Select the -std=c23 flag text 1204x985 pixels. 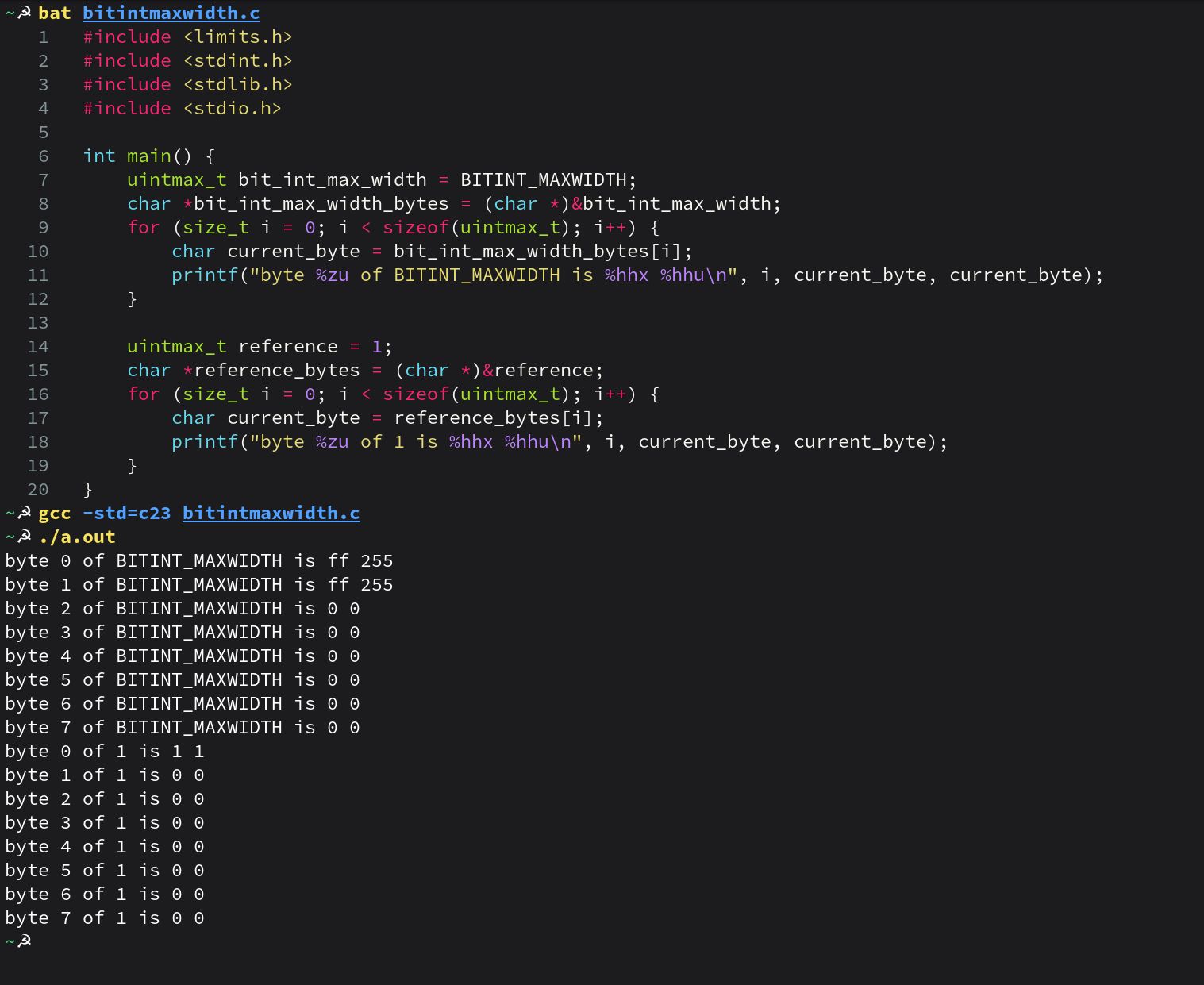(x=126, y=513)
